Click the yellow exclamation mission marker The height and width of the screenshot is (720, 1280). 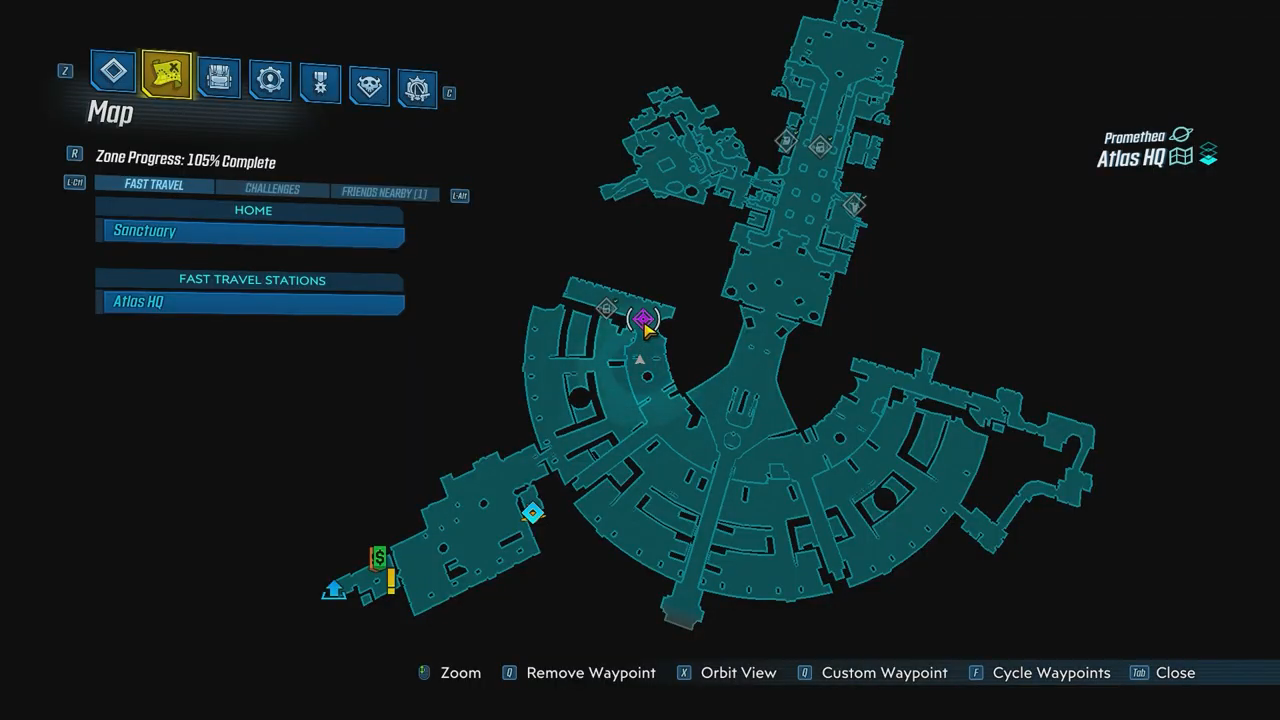coord(391,580)
